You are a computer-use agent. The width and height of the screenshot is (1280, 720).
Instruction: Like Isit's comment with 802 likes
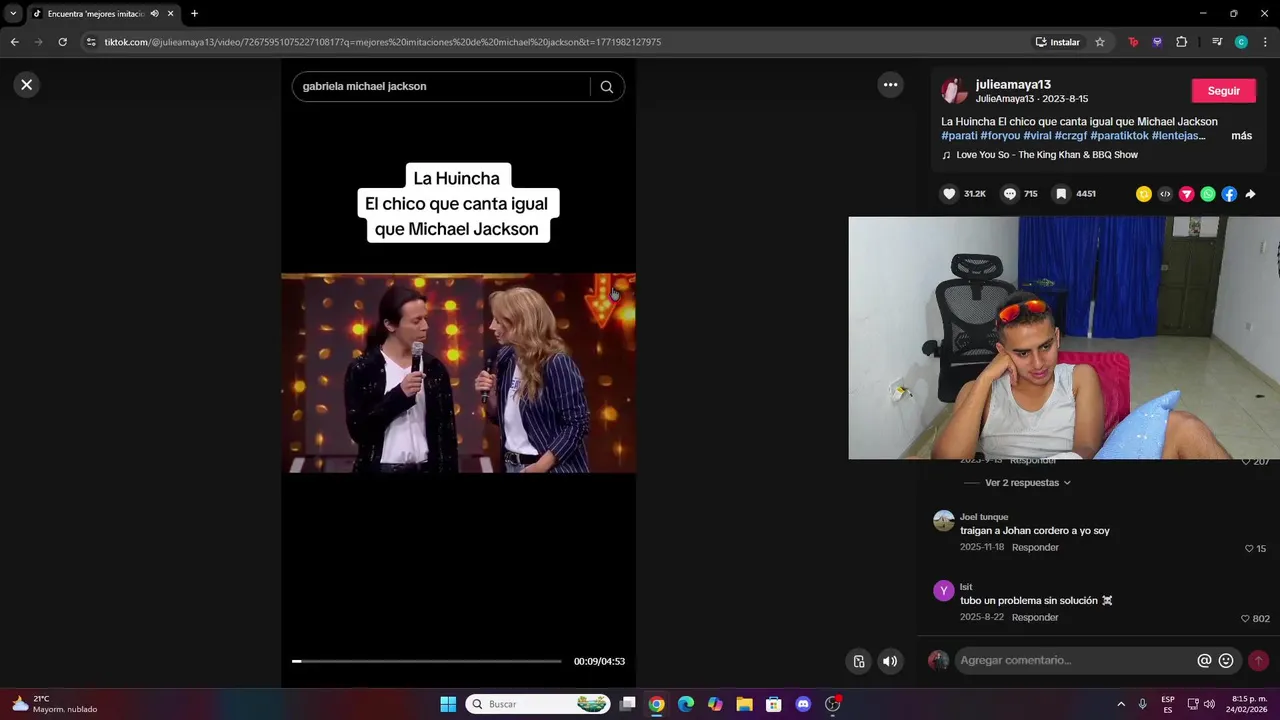click(x=1245, y=619)
